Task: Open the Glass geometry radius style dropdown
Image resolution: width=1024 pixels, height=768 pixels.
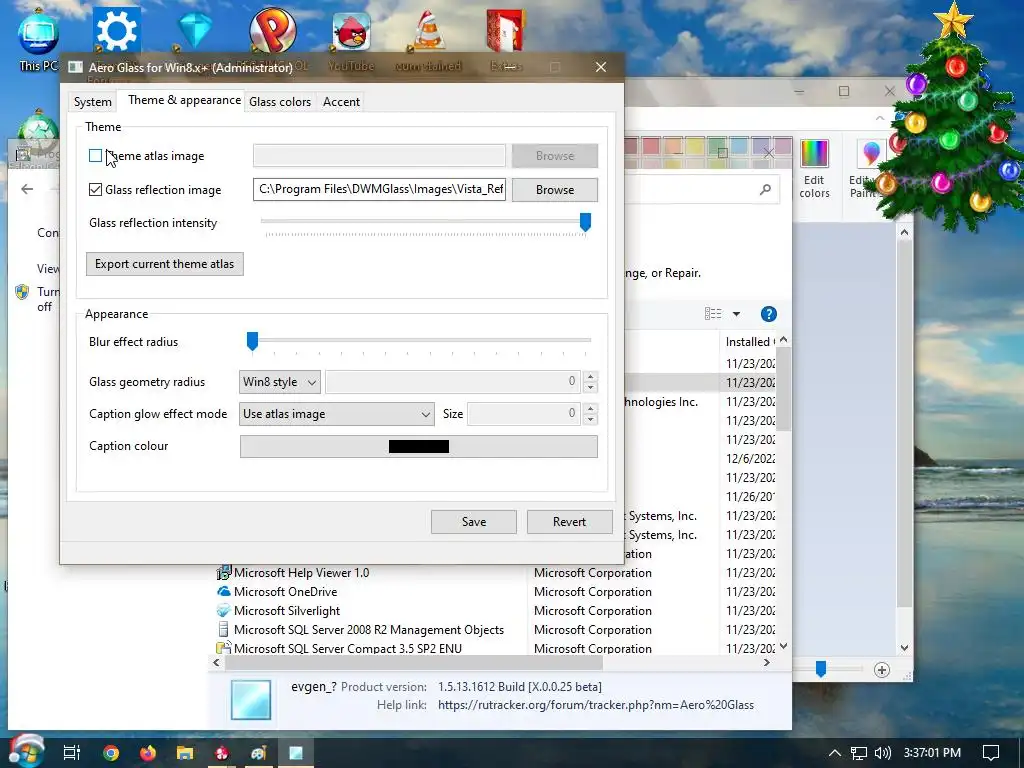Action: point(280,382)
